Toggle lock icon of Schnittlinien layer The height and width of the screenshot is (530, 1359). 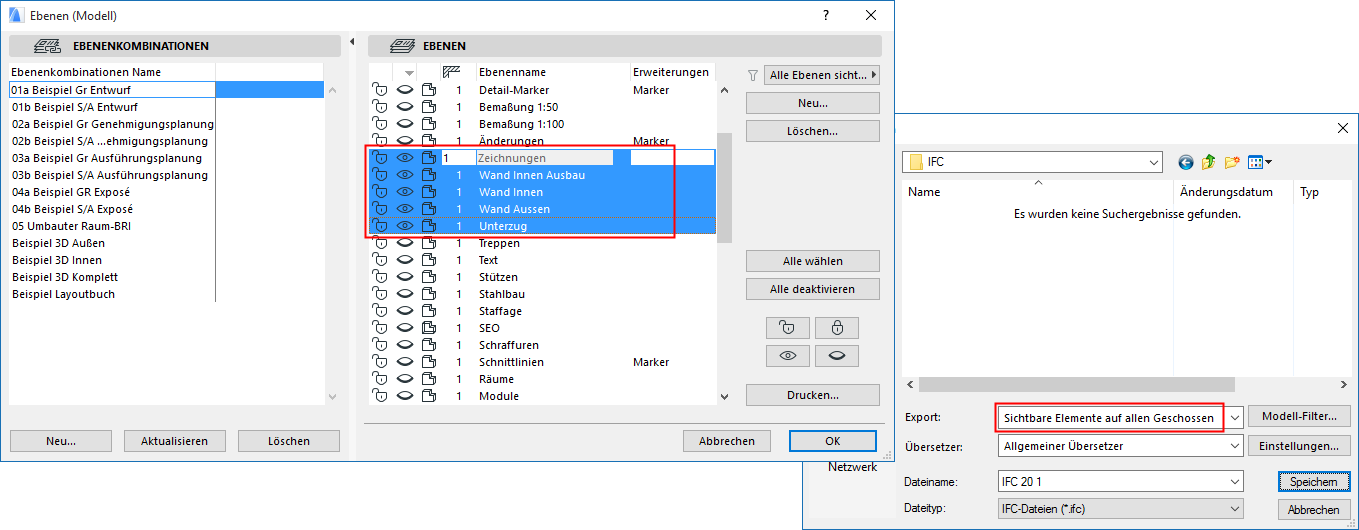click(380, 362)
